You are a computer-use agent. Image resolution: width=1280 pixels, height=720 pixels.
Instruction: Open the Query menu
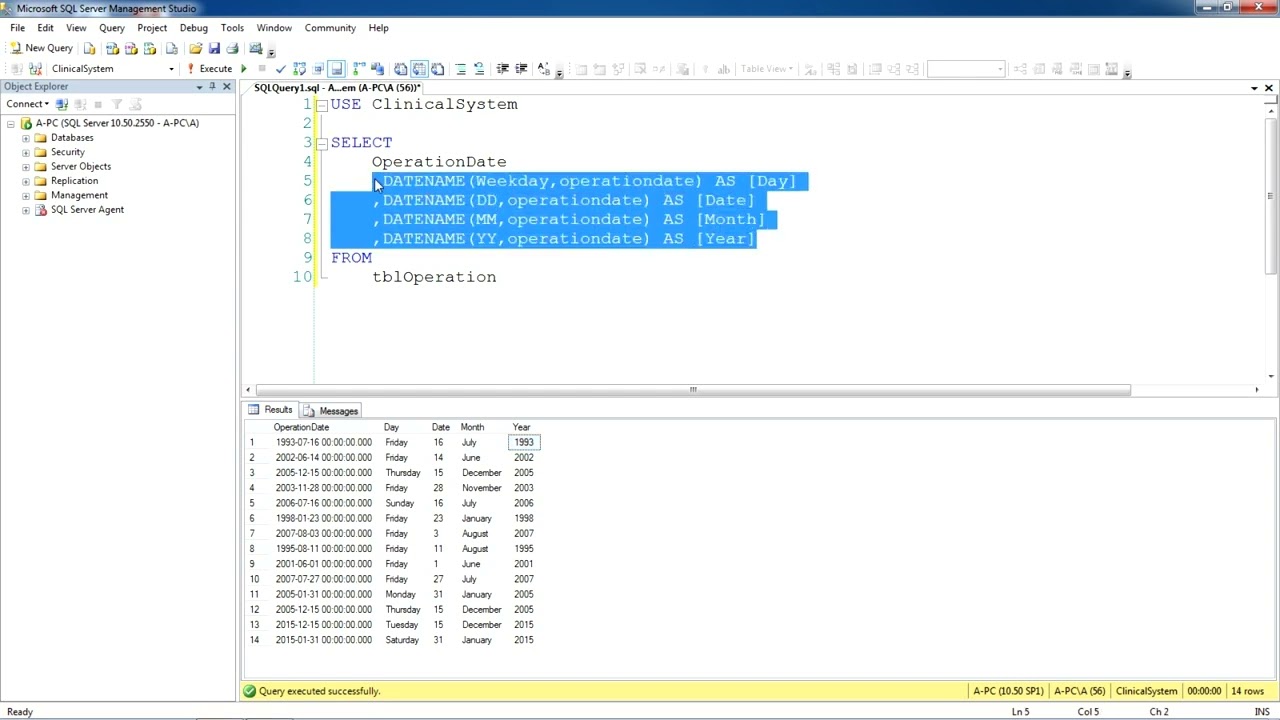tap(112, 28)
